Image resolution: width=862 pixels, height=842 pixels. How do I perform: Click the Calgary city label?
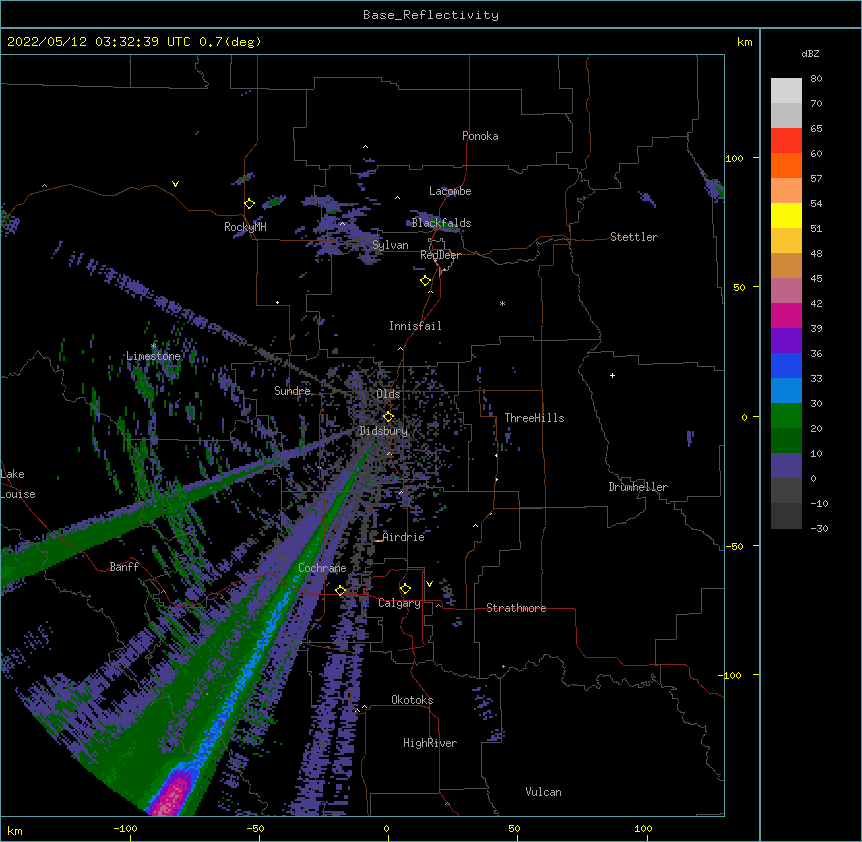point(399,603)
